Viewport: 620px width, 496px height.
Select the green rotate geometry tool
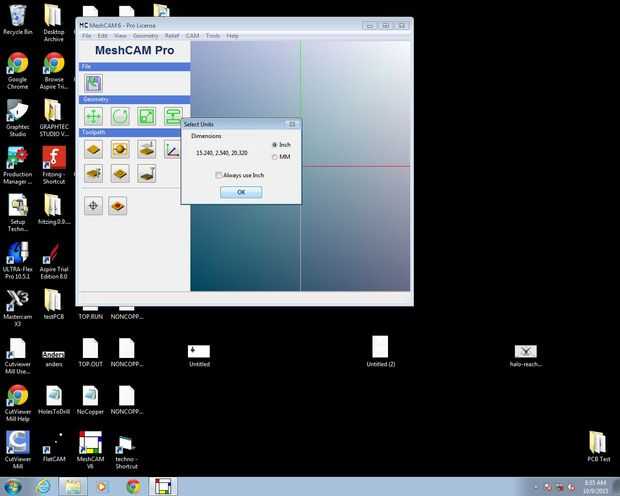pyautogui.click(x=120, y=116)
